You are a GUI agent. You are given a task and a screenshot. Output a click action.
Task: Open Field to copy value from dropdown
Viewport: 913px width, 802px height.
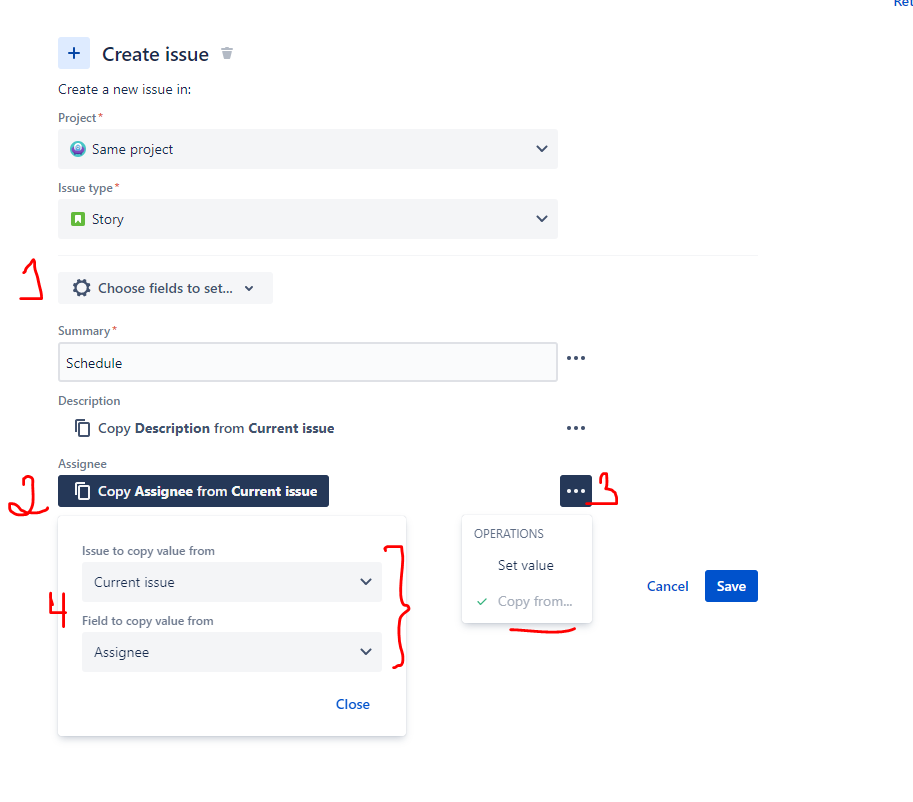pyautogui.click(x=232, y=652)
